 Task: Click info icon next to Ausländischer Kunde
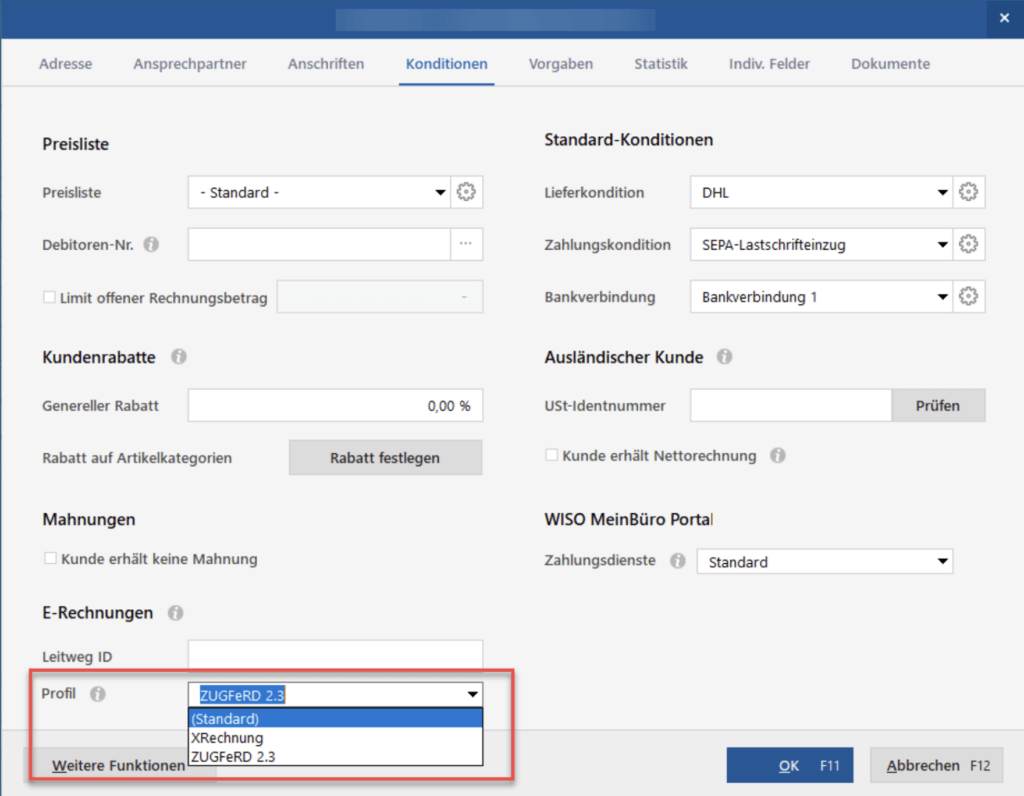(x=725, y=356)
